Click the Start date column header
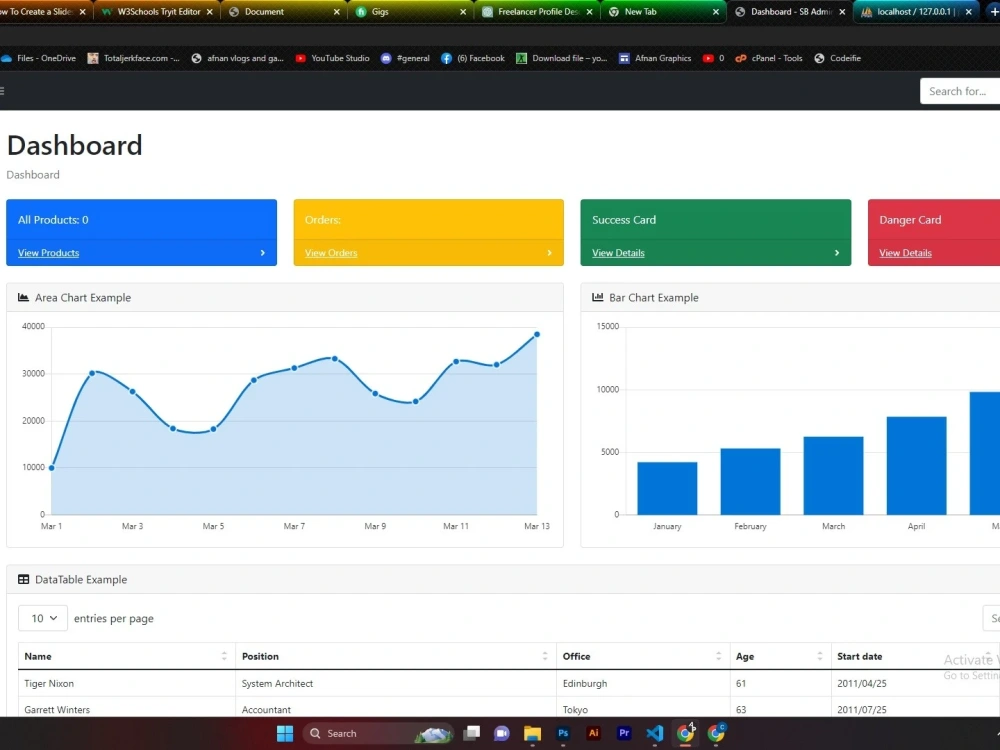Image resolution: width=1000 pixels, height=750 pixels. [x=915, y=656]
